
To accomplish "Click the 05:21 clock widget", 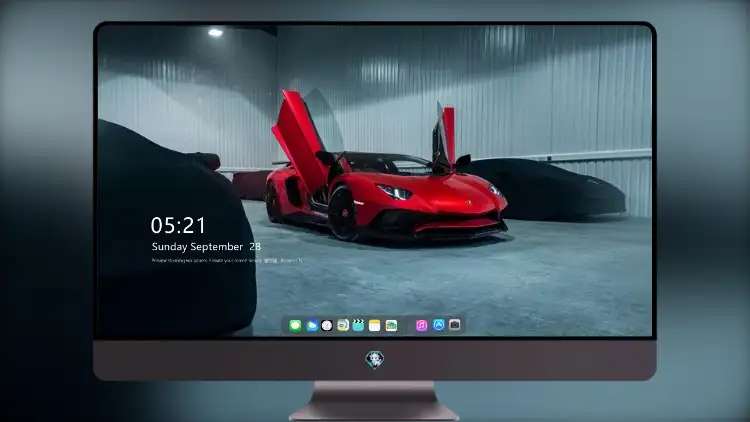I will pos(178,225).
